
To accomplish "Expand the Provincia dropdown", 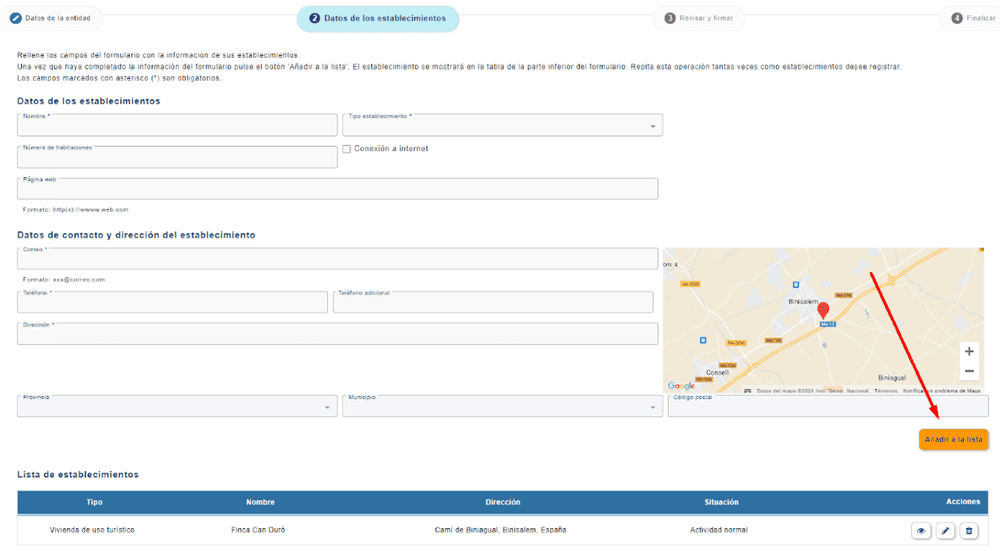I will tap(177, 406).
